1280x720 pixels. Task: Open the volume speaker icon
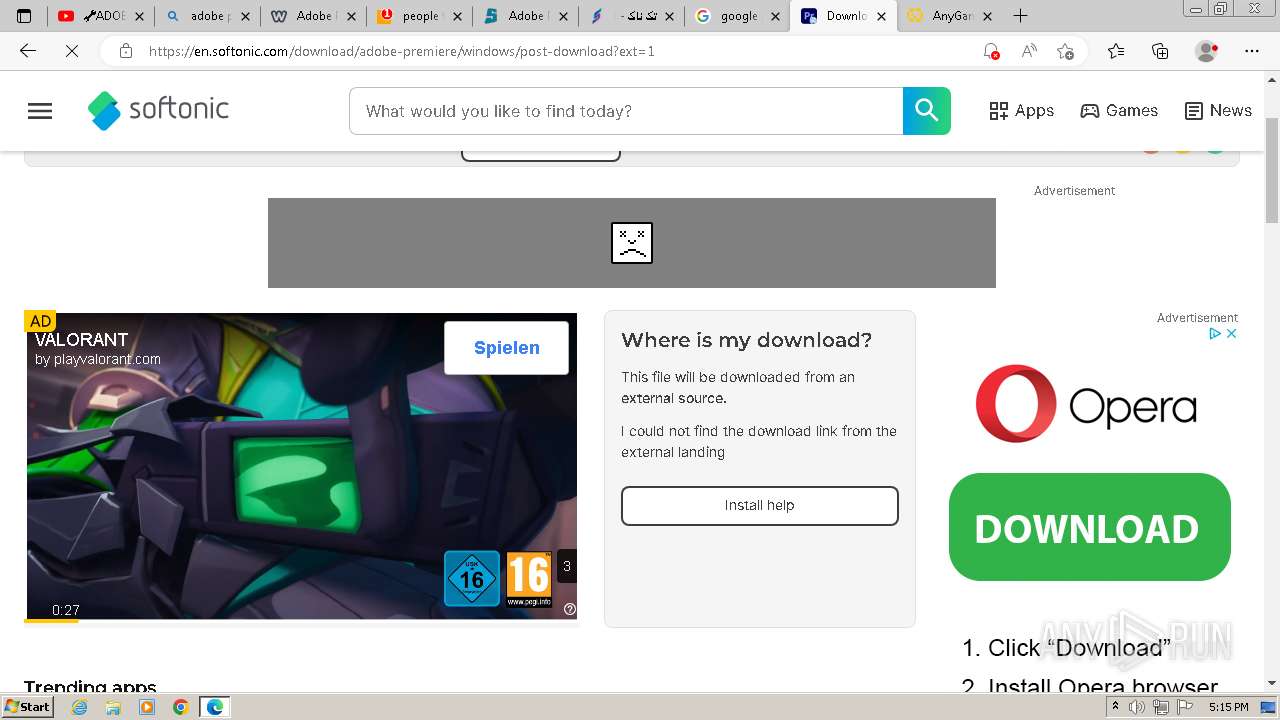[x=1137, y=707]
